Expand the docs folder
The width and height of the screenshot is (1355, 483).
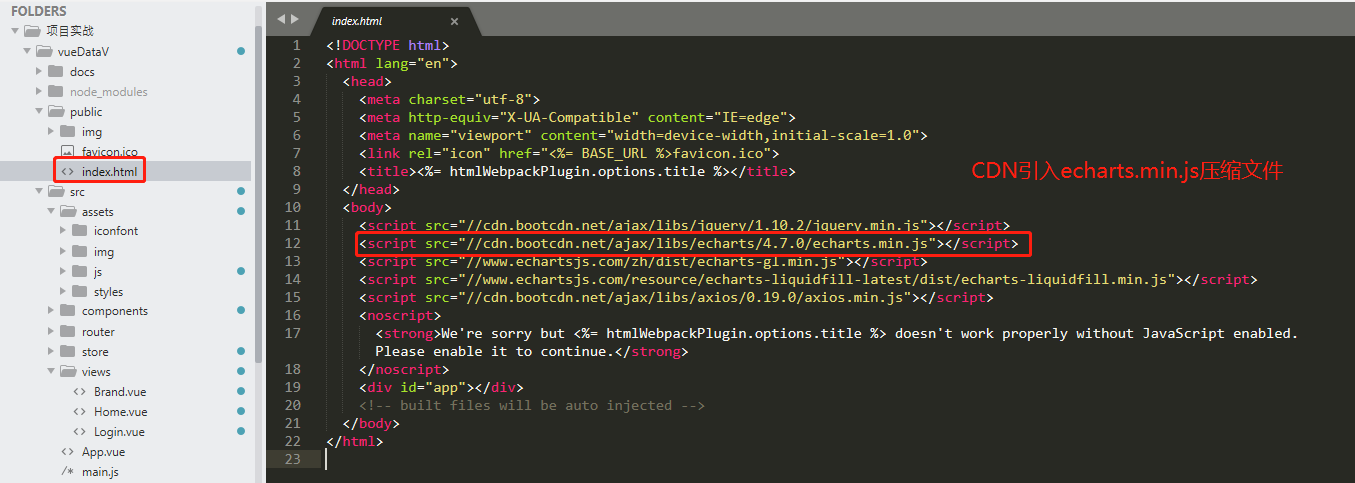click(x=40, y=71)
